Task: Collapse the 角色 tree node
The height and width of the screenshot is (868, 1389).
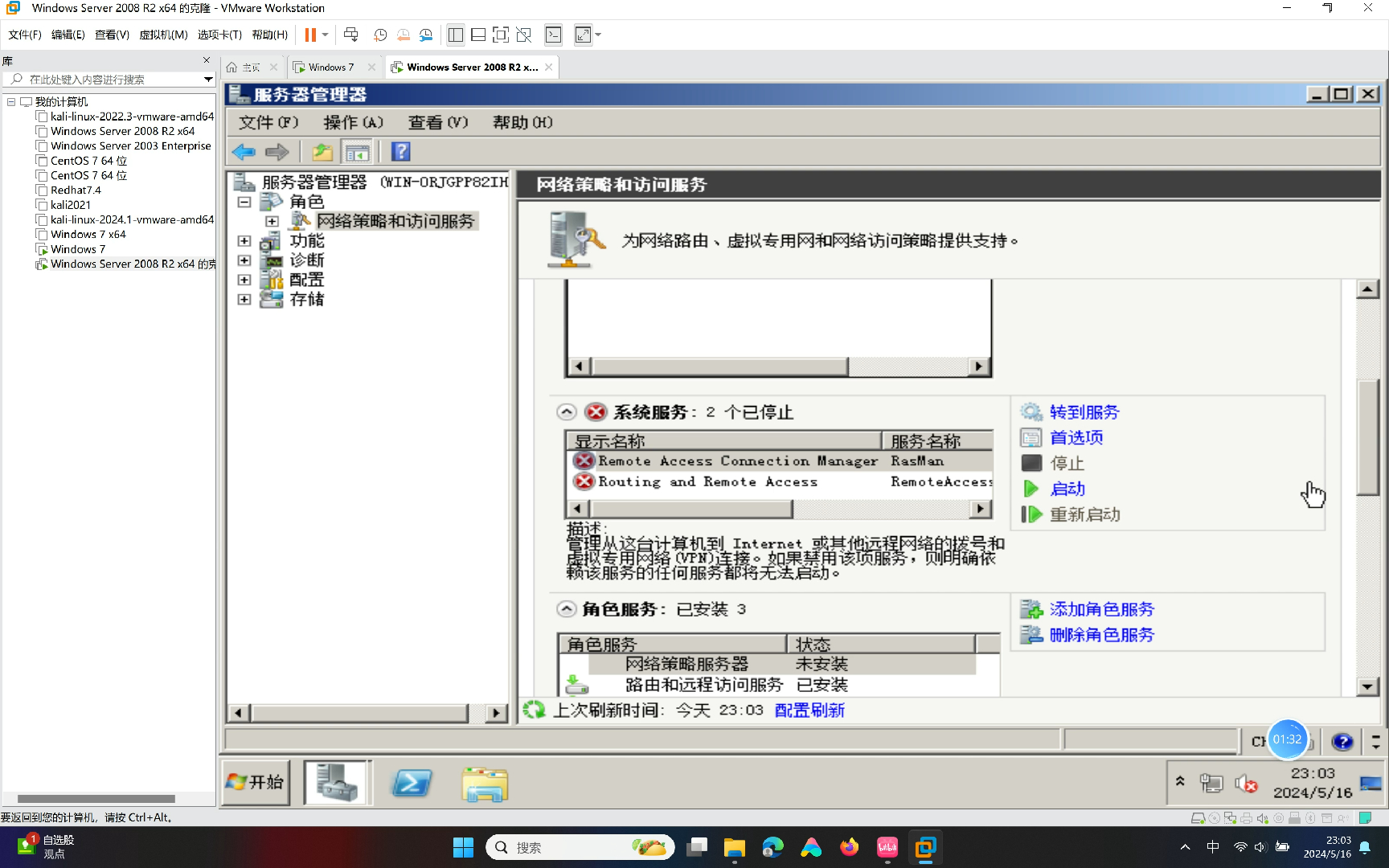Action: 244,202
